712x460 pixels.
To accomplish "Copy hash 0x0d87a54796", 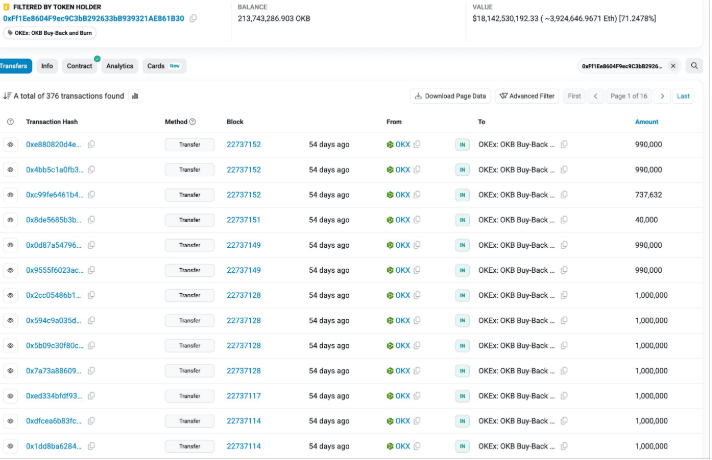I will click(91, 245).
